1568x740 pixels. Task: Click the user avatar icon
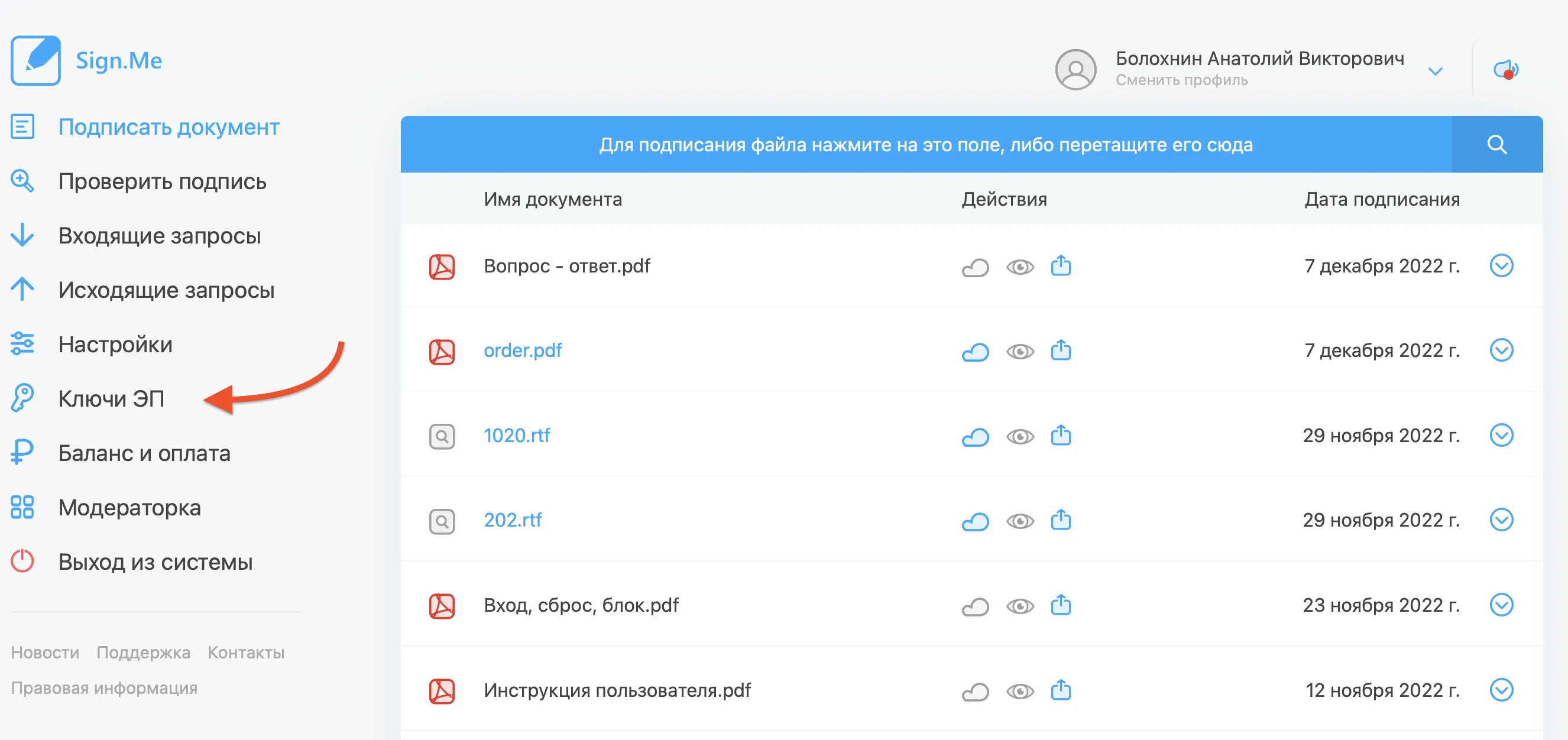[x=1075, y=69]
